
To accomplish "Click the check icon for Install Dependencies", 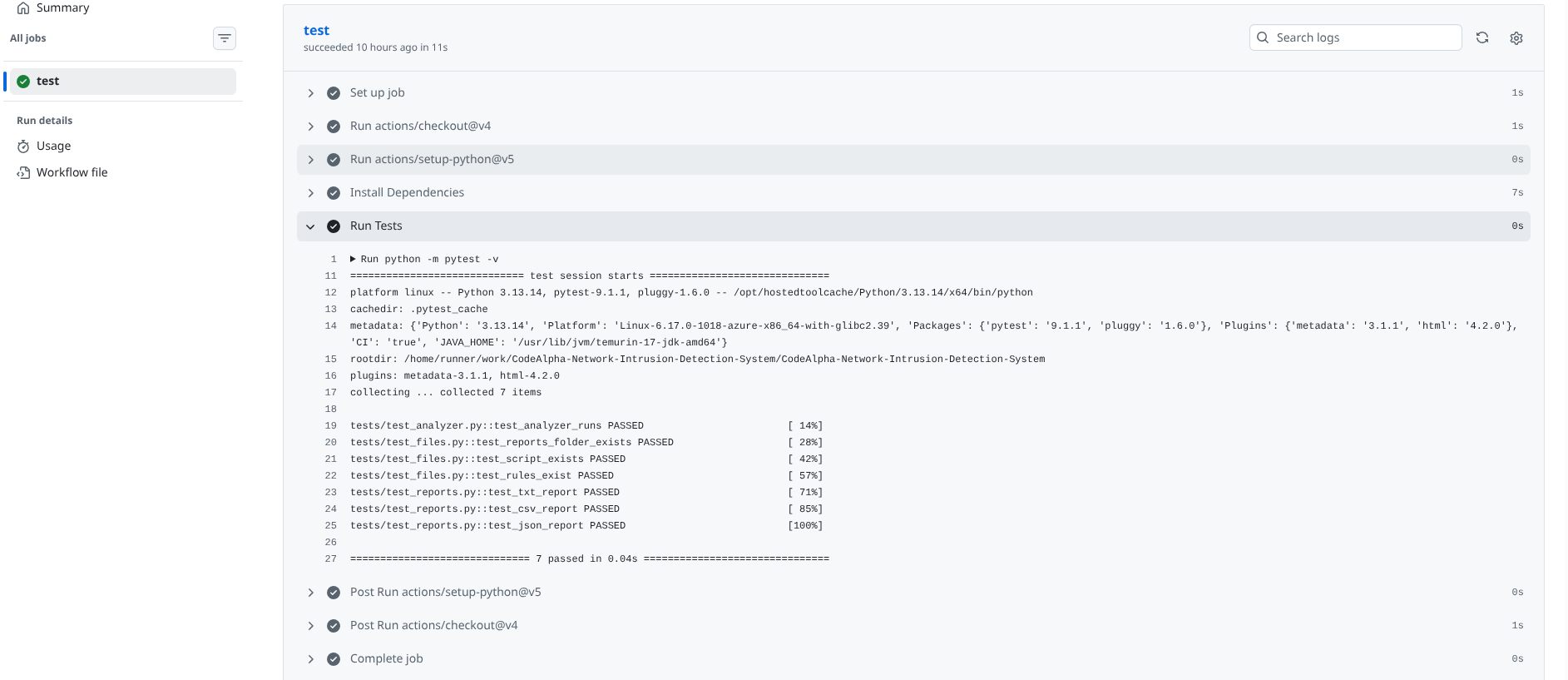I will coord(334,193).
